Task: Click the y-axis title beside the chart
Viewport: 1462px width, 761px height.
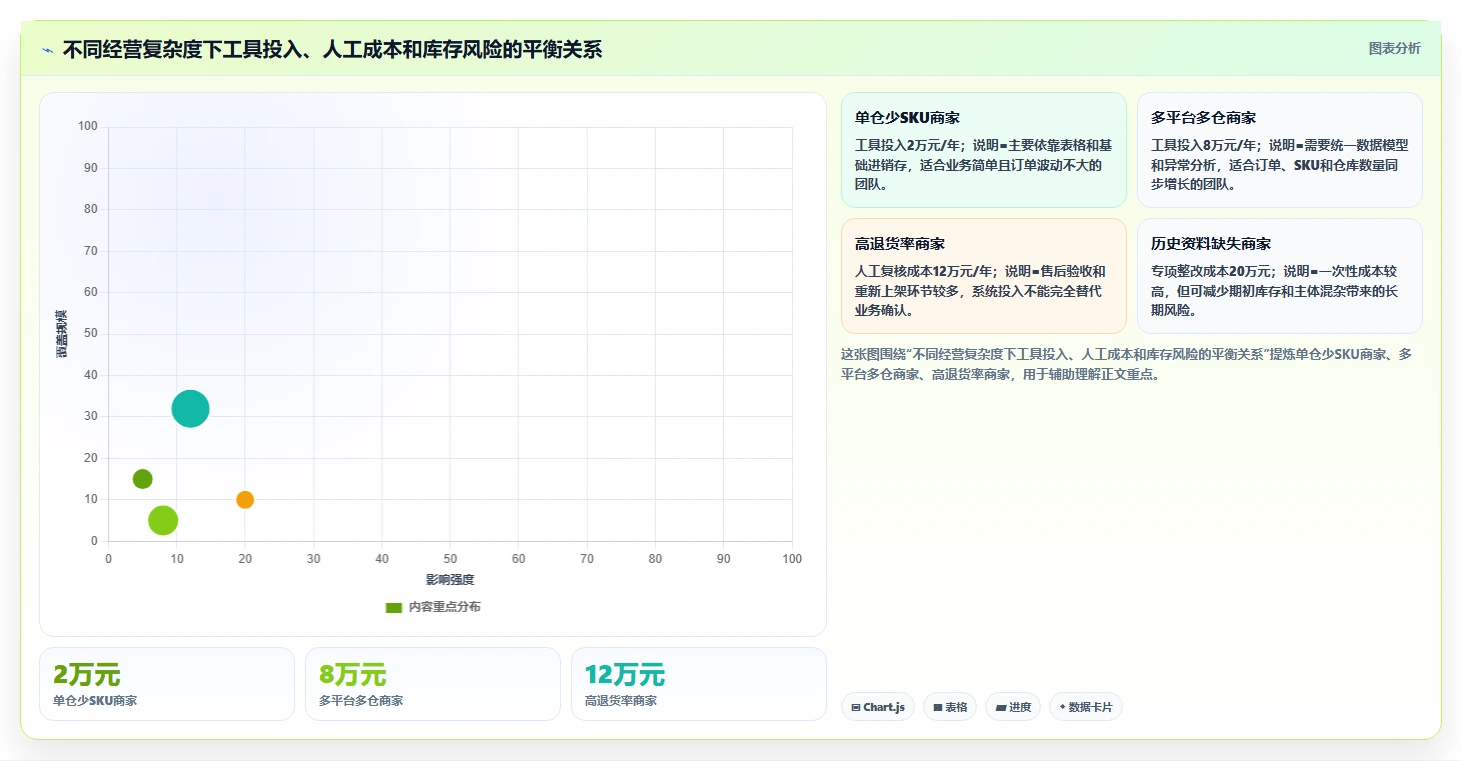Action: (x=62, y=334)
